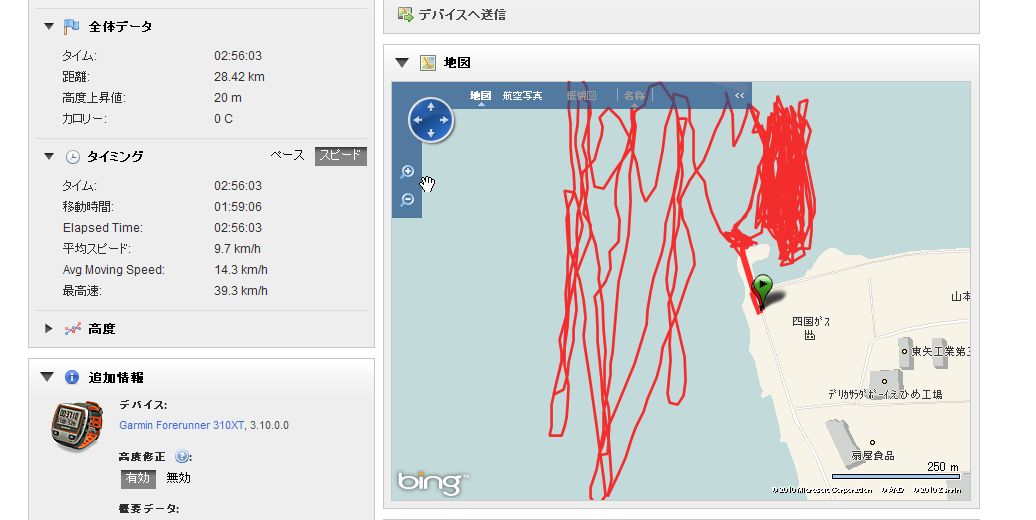Switch timing display to ペース
Screen dimensions: 1036x520
(287, 156)
